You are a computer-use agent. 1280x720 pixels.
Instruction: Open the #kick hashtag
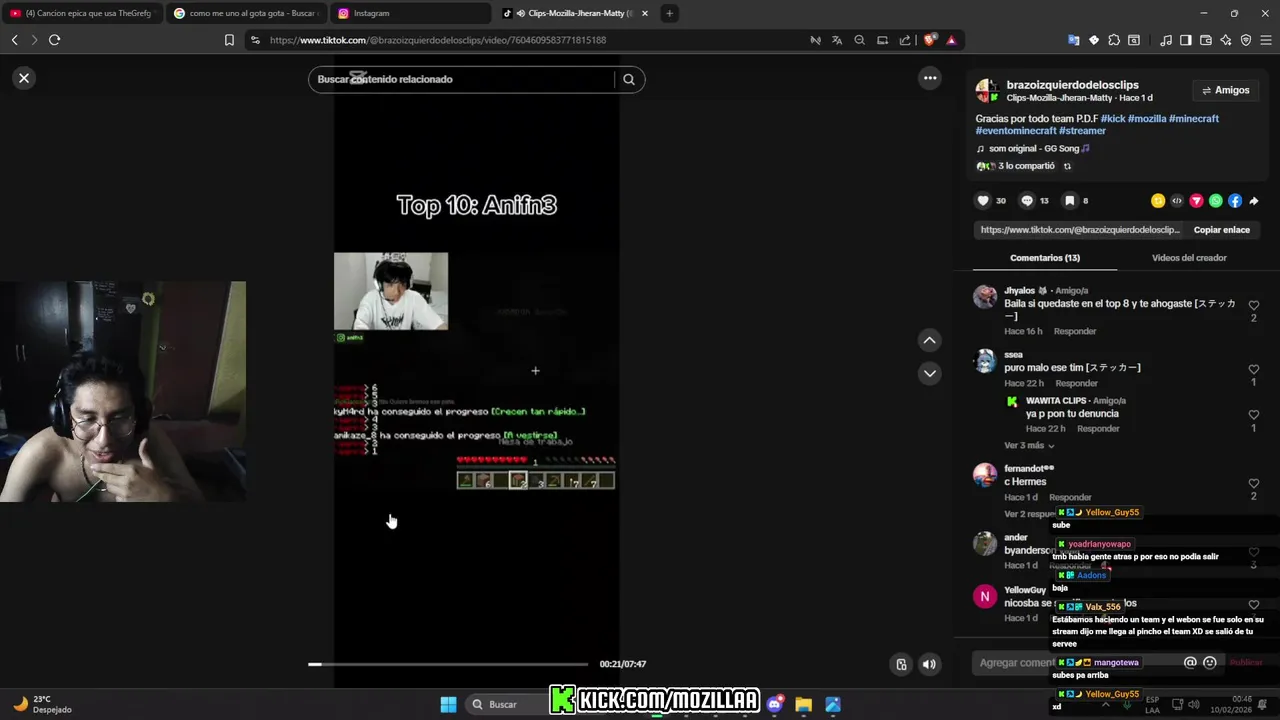(x=1113, y=118)
